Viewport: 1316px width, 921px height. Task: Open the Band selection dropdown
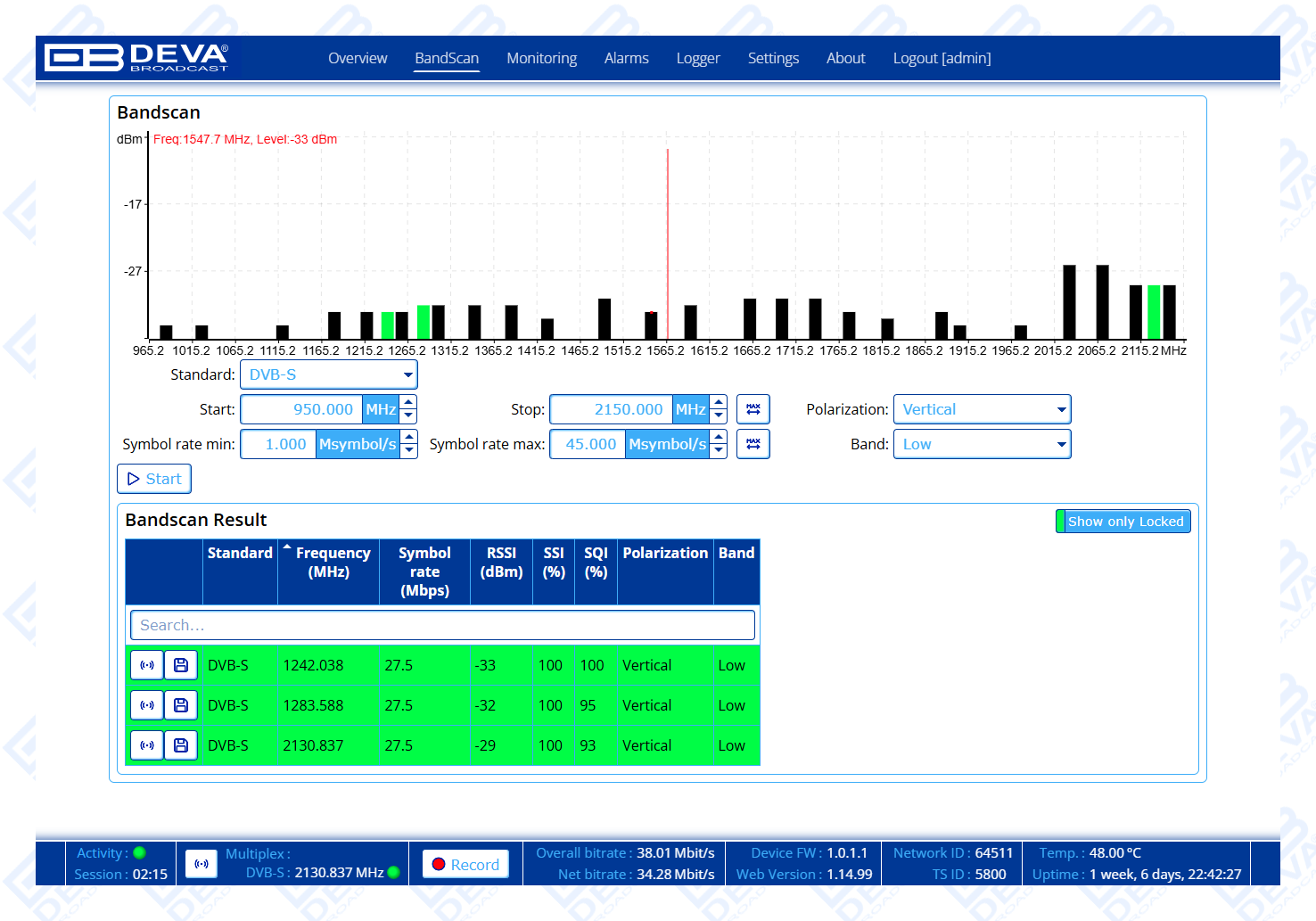(x=982, y=444)
